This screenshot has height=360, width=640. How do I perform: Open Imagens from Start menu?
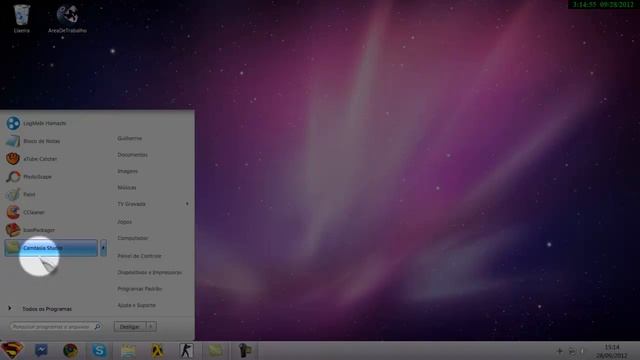pyautogui.click(x=127, y=171)
